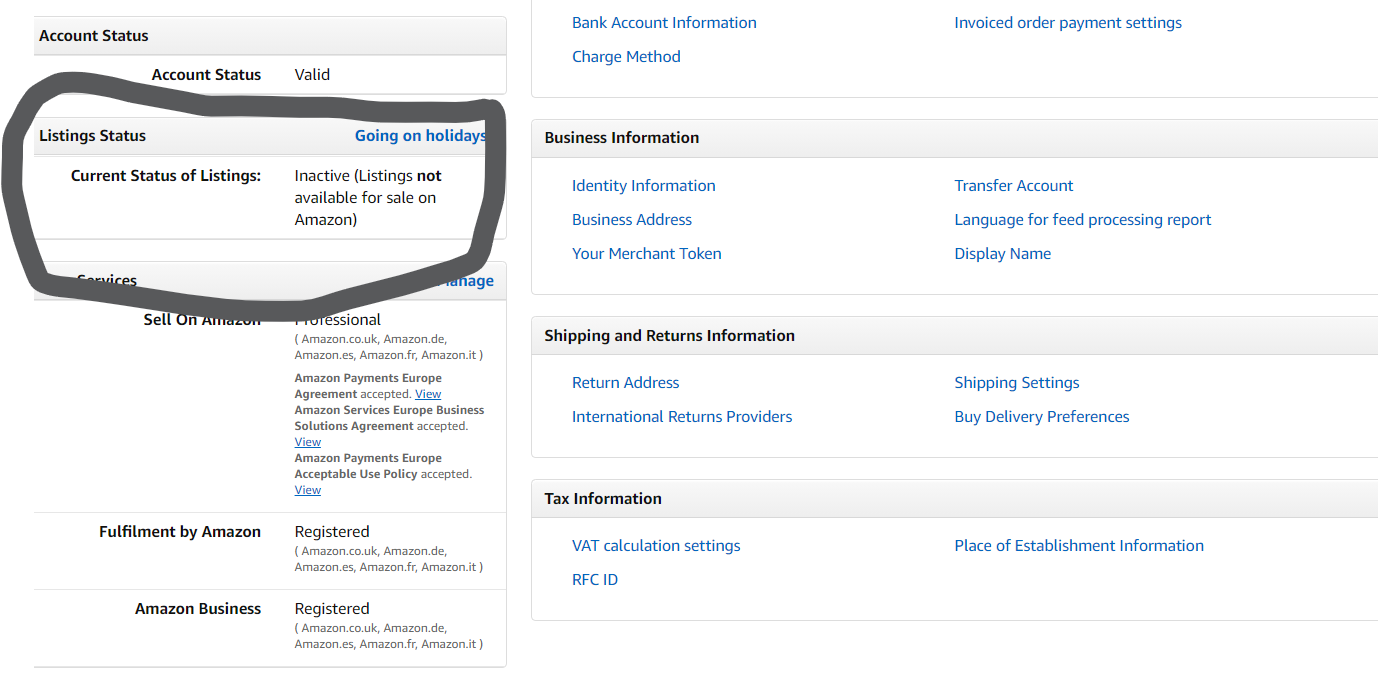Click the Amazon Business row label

tap(198, 608)
